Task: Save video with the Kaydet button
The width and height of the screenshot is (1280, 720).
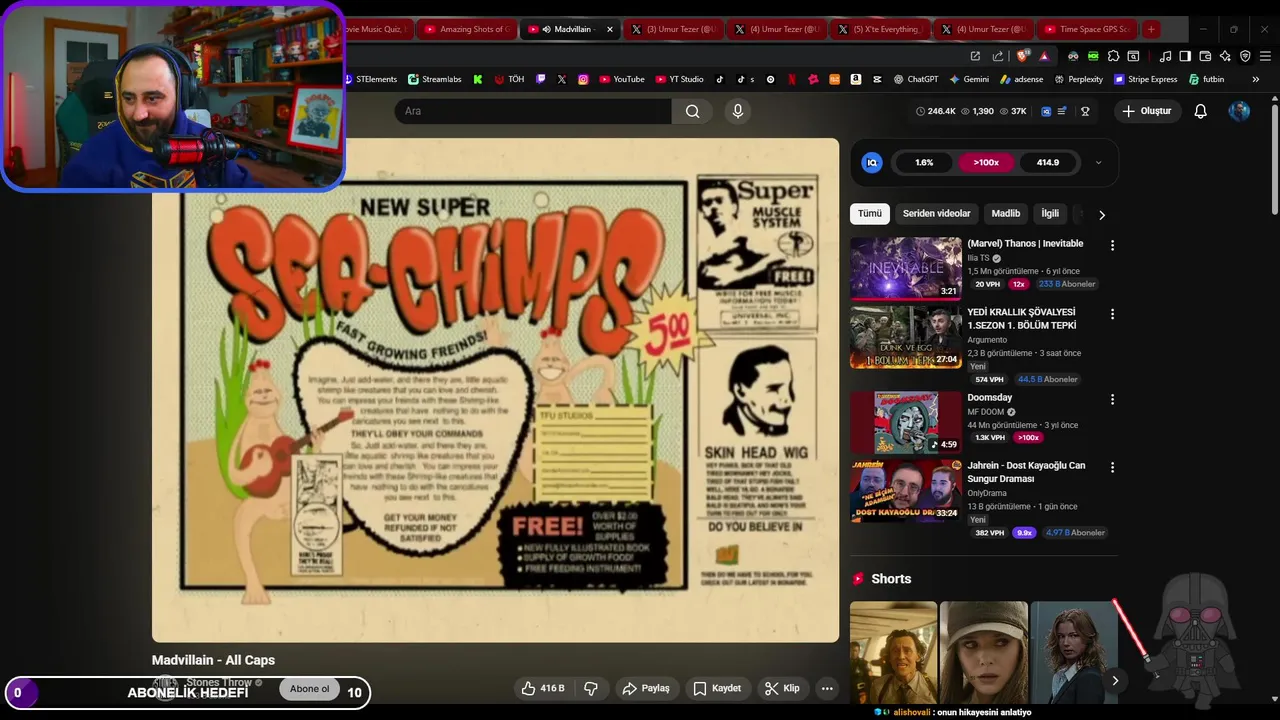Action: tap(718, 688)
